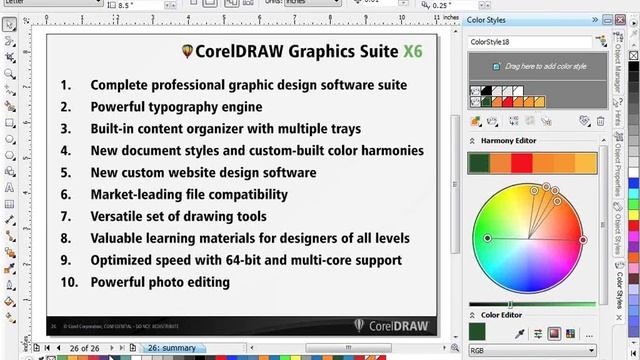
Task: Select the Outline Pen tool
Action: pyautogui.click(x=9, y=285)
